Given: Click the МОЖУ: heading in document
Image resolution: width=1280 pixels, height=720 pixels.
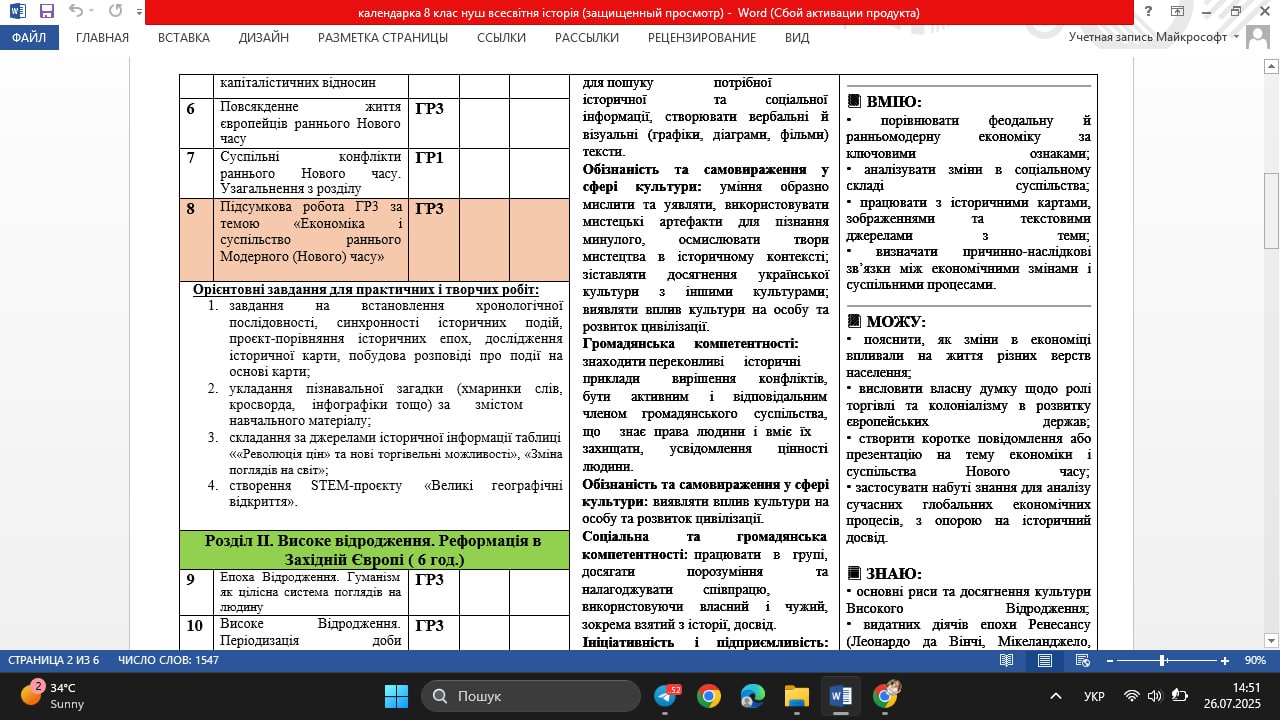Looking at the screenshot, I should tap(895, 322).
